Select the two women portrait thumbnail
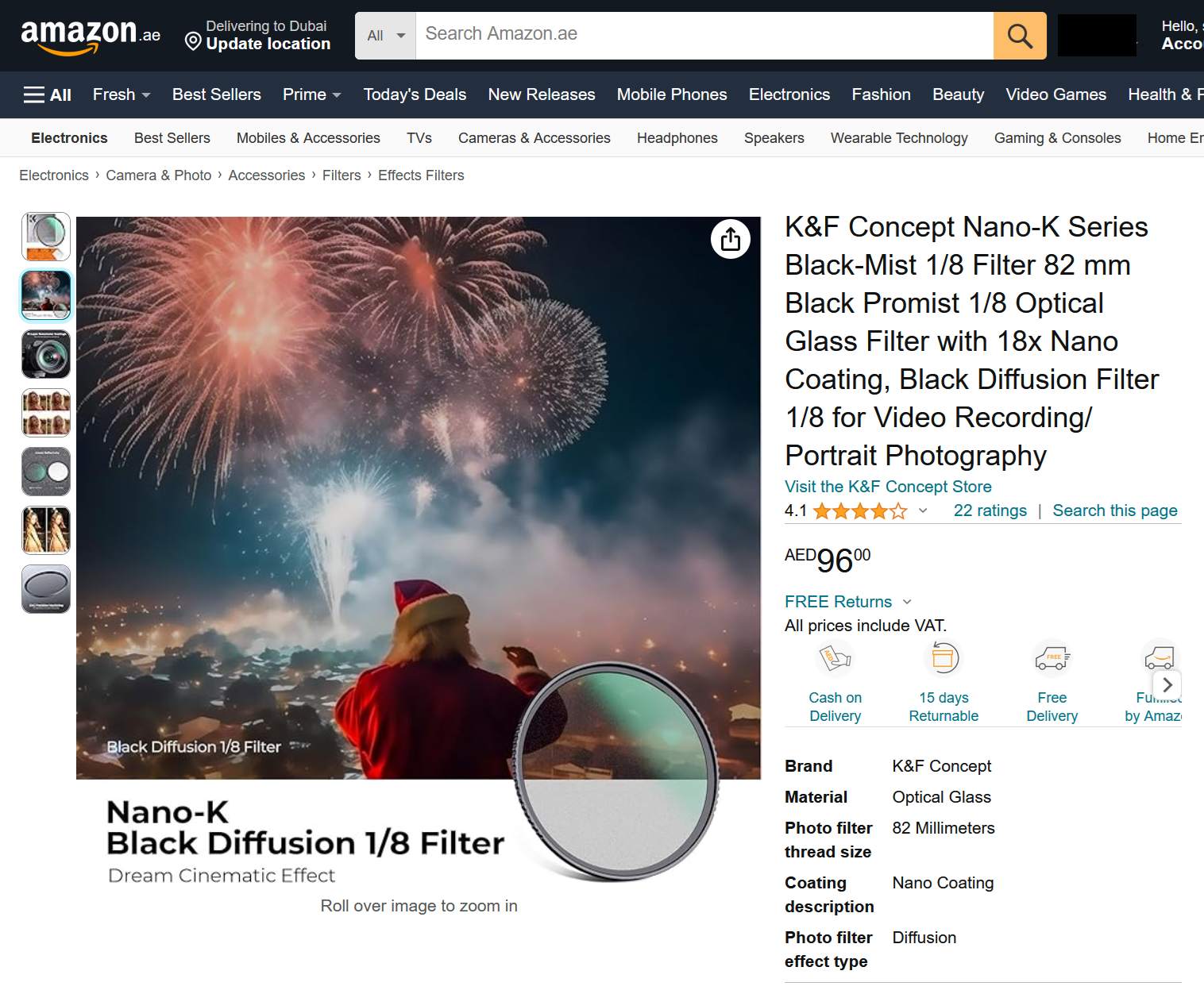This screenshot has width=1204, height=994. pyautogui.click(x=46, y=530)
